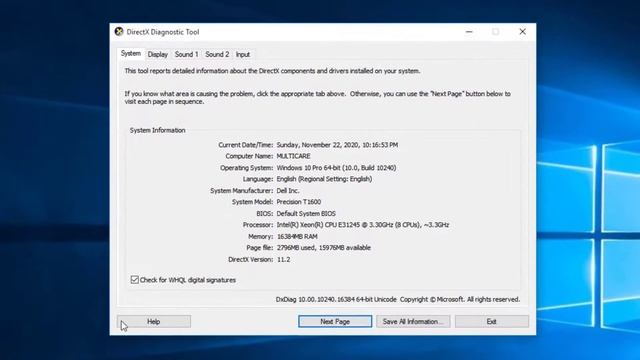640x360 pixels.
Task: Minimize the DirectX Diagnostic Tool window
Action: (469, 32)
